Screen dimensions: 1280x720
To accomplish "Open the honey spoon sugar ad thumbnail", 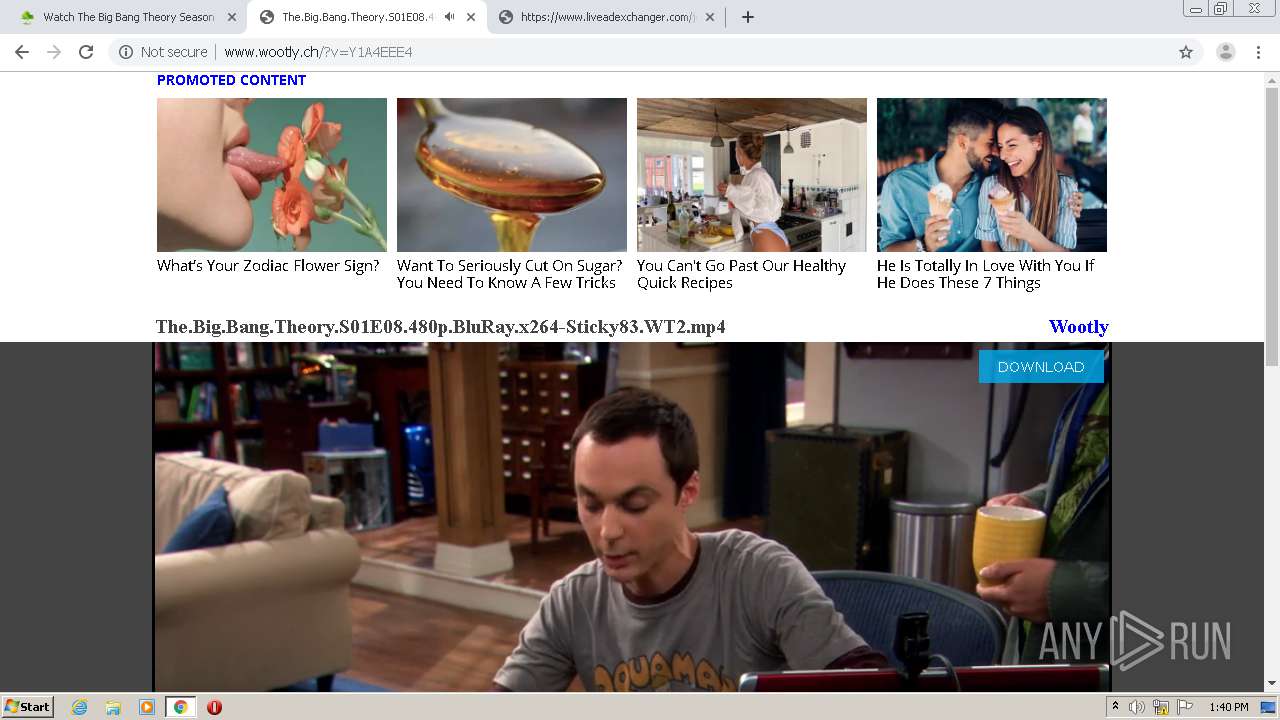I will tap(512, 175).
